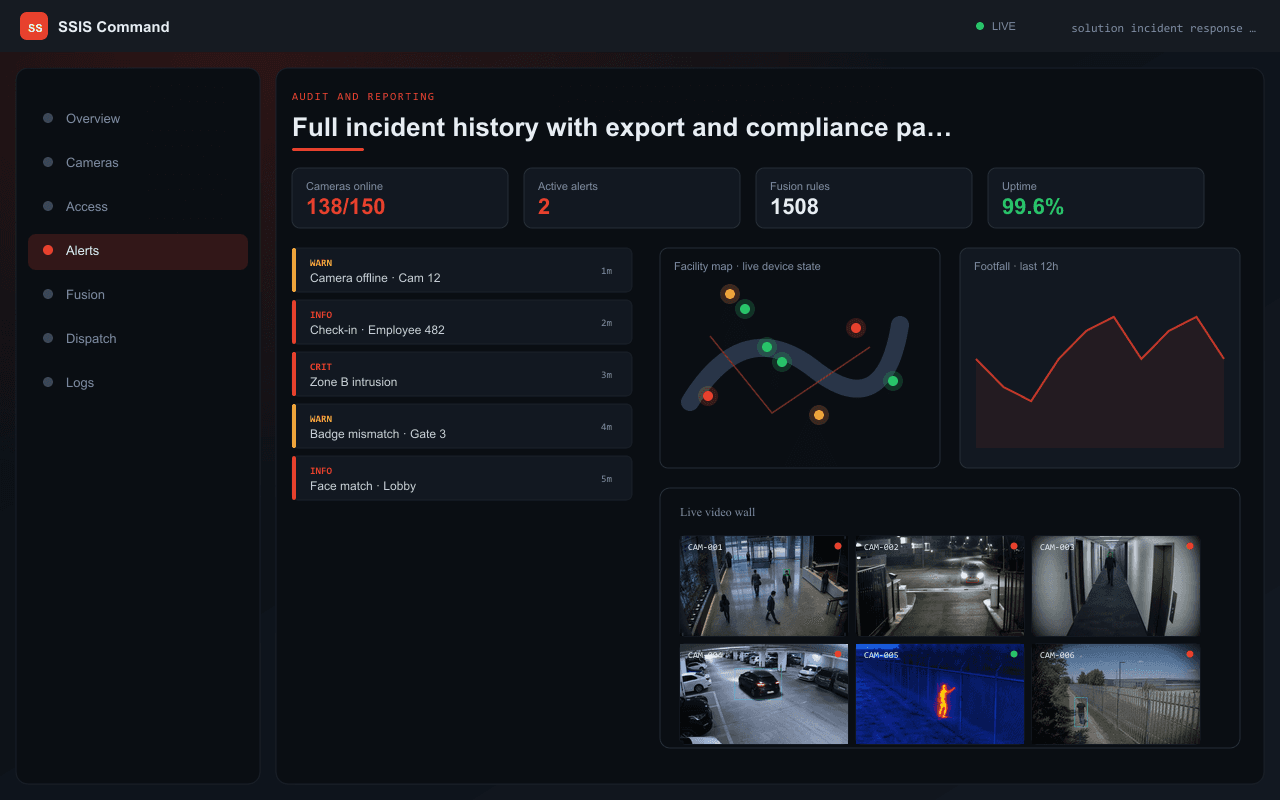Open the Camera offline Cam 12 alert
The width and height of the screenshot is (1280, 800).
click(462, 270)
